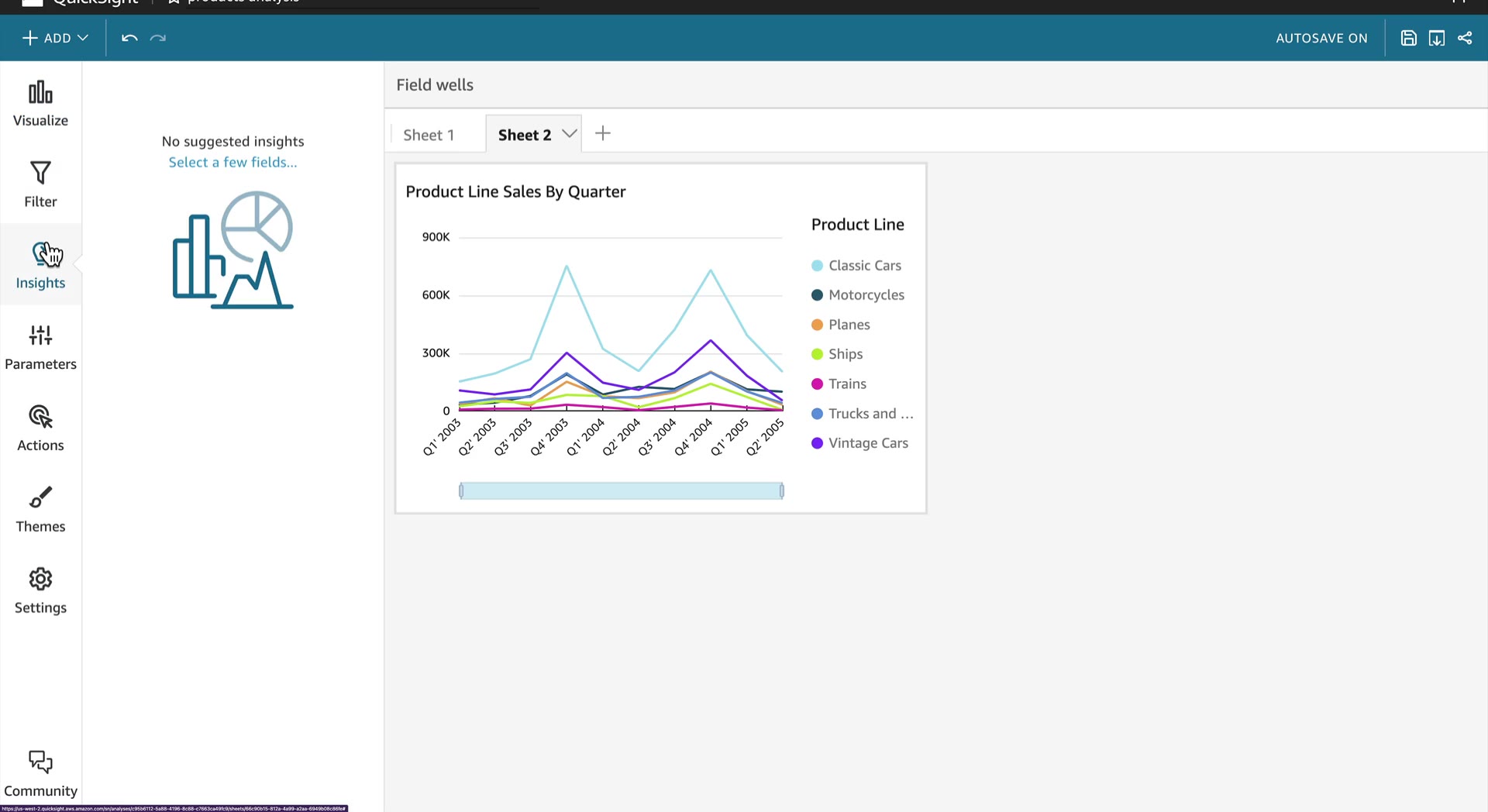The image size is (1488, 812).
Task: Open the Filter panel
Action: [x=40, y=184]
